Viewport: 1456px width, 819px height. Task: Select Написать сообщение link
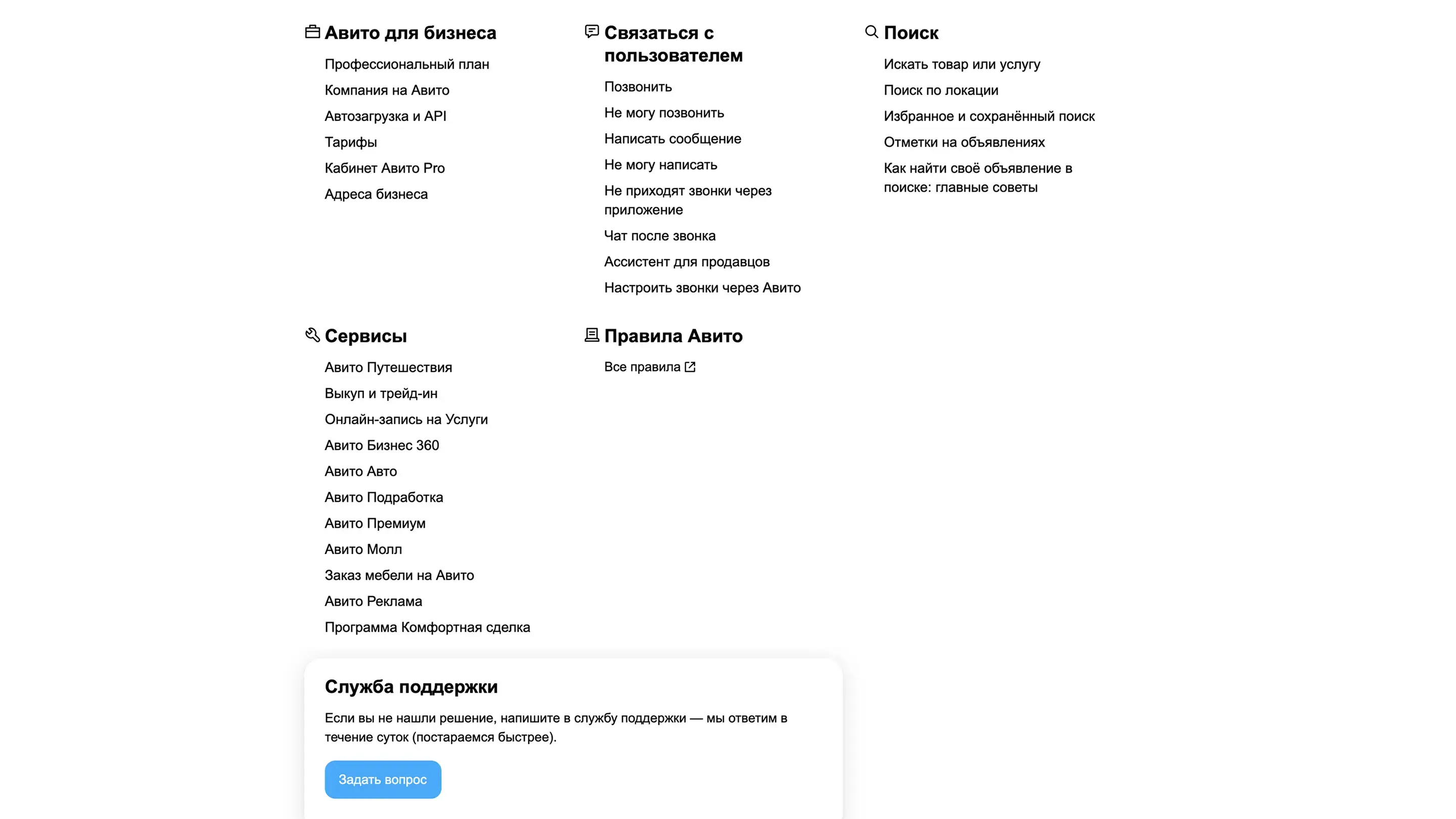pyautogui.click(x=672, y=139)
